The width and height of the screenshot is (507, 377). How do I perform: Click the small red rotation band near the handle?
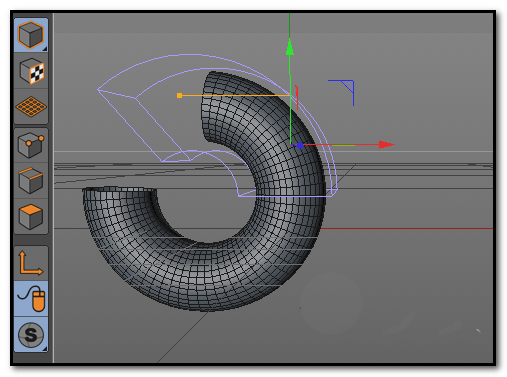coord(296,97)
